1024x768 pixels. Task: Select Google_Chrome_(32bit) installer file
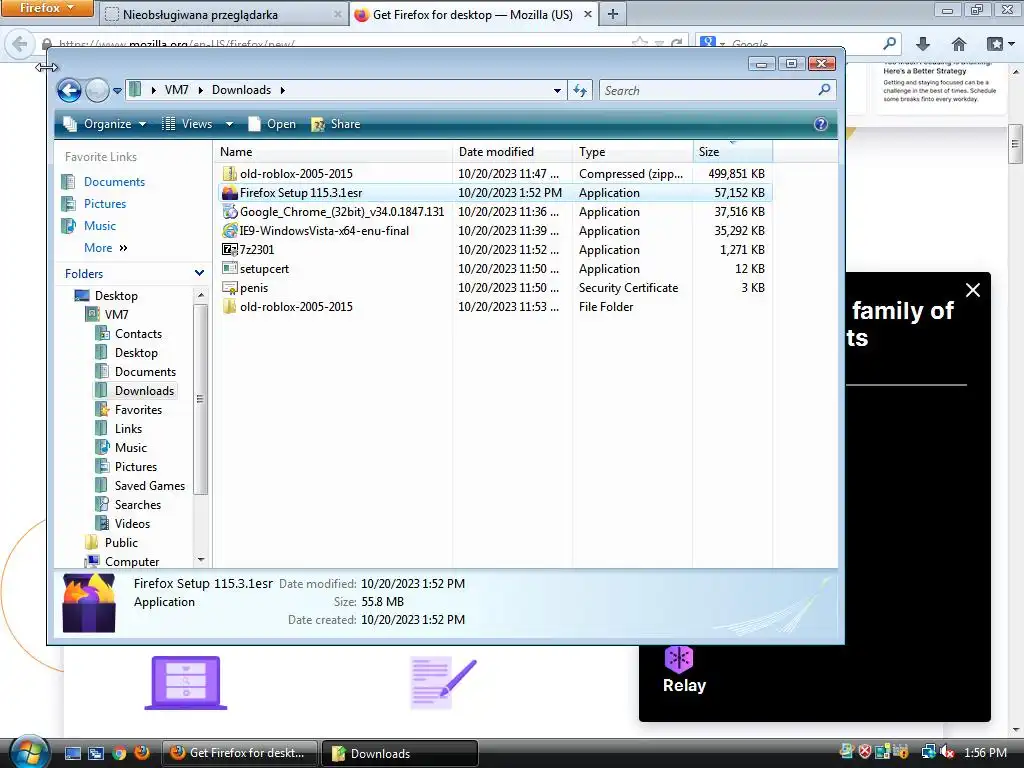pos(494,212)
